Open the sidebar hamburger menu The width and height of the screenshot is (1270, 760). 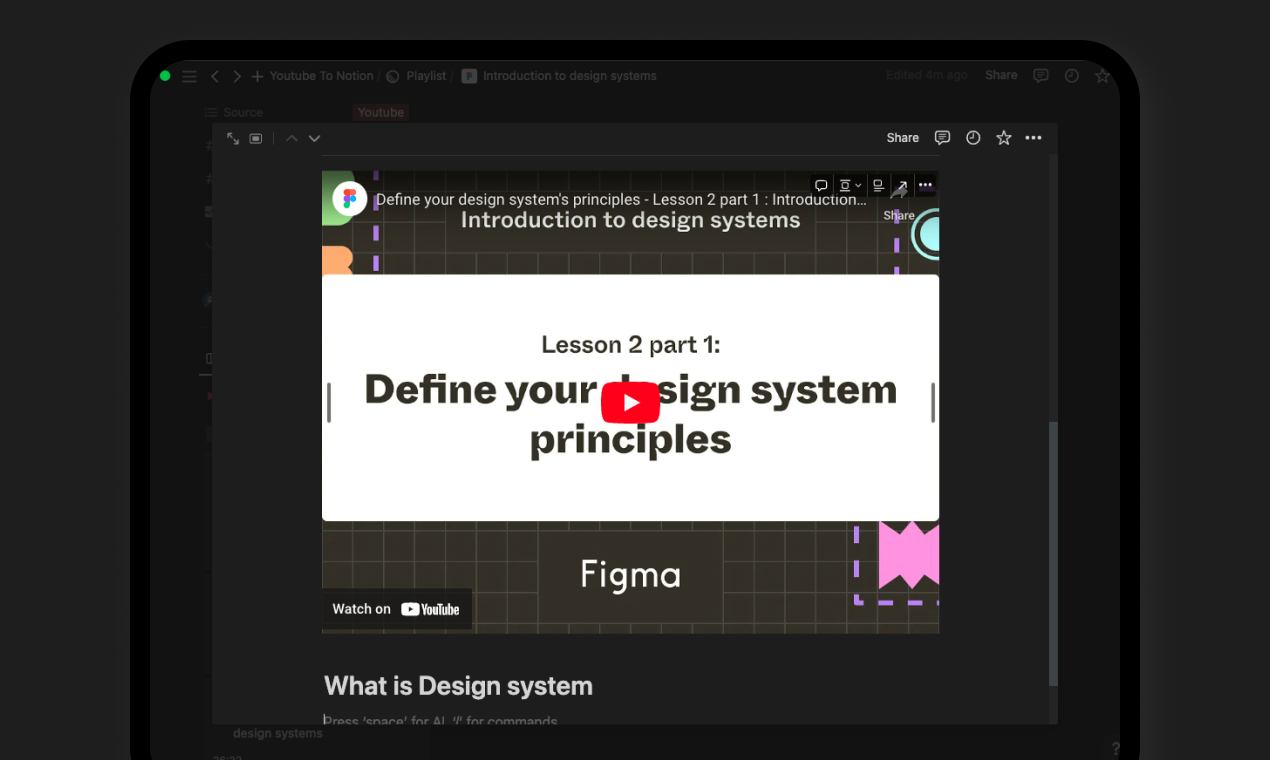(189, 76)
